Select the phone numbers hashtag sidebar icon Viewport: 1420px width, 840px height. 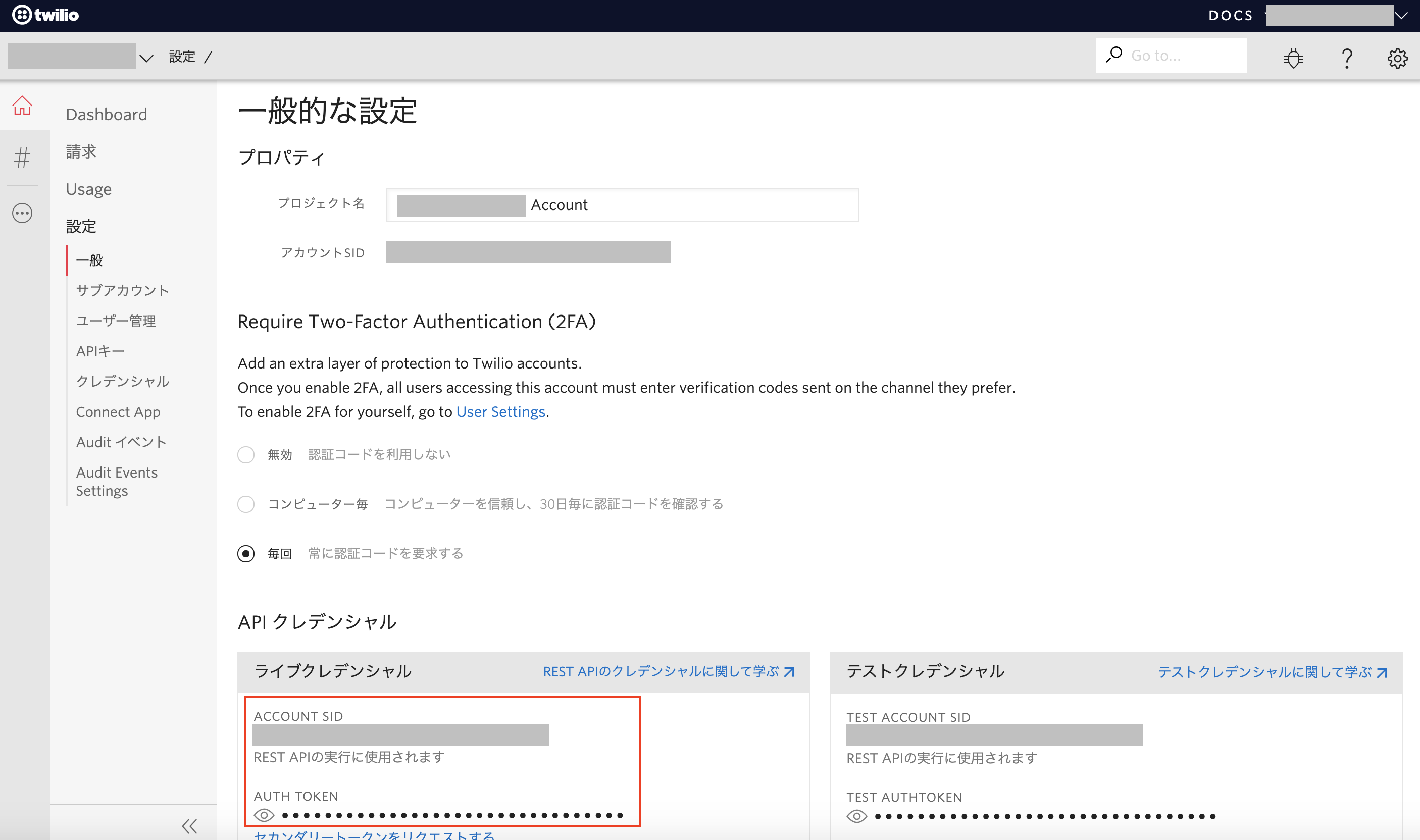[22, 159]
